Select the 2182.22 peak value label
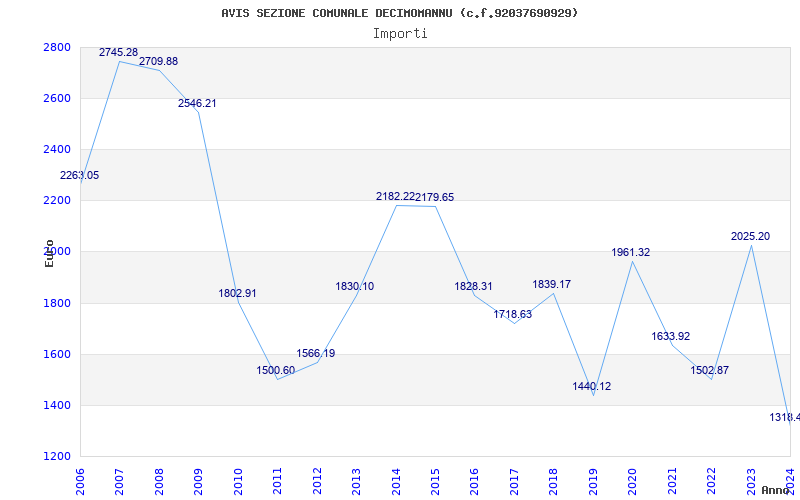800x500 pixels. tap(395, 197)
